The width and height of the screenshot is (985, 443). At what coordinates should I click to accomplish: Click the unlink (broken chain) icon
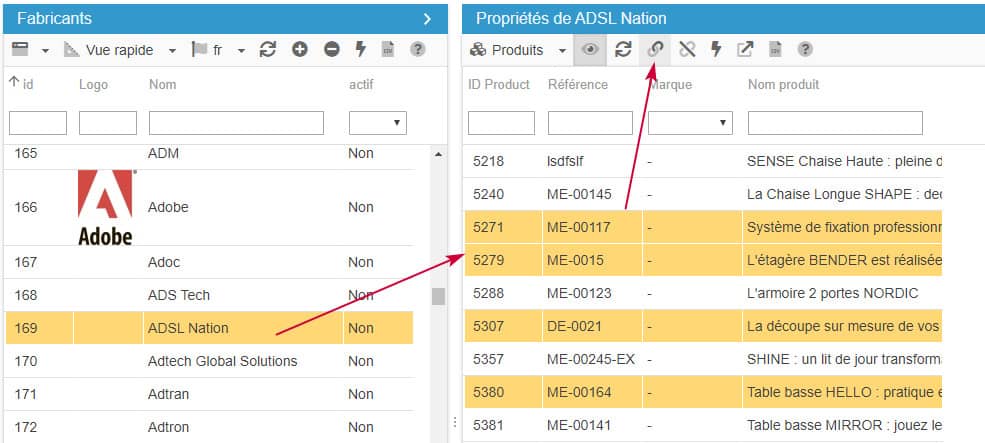pos(686,50)
